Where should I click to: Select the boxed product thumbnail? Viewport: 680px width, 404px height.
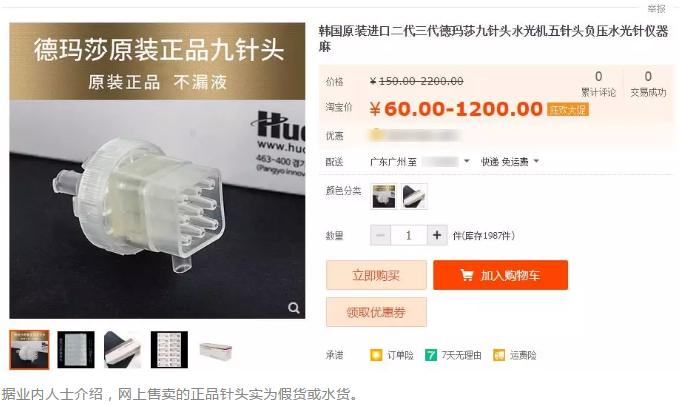point(216,349)
